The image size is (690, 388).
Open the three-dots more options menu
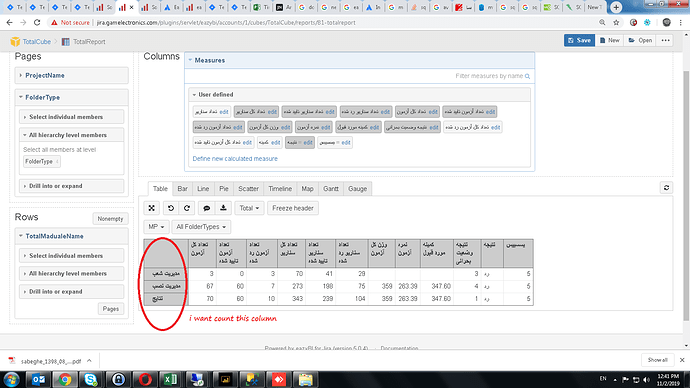pos(665,40)
